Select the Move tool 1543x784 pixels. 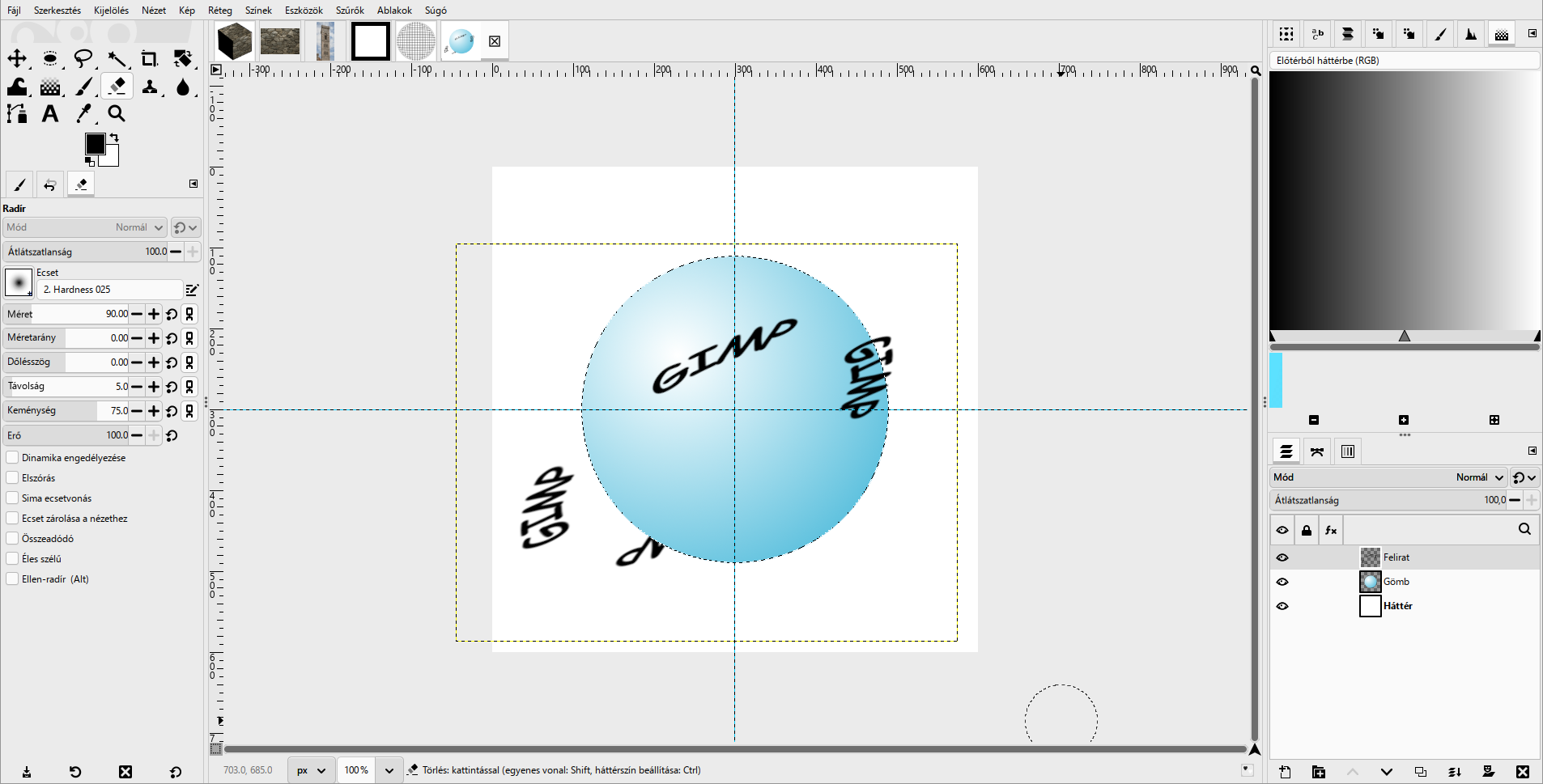point(17,58)
